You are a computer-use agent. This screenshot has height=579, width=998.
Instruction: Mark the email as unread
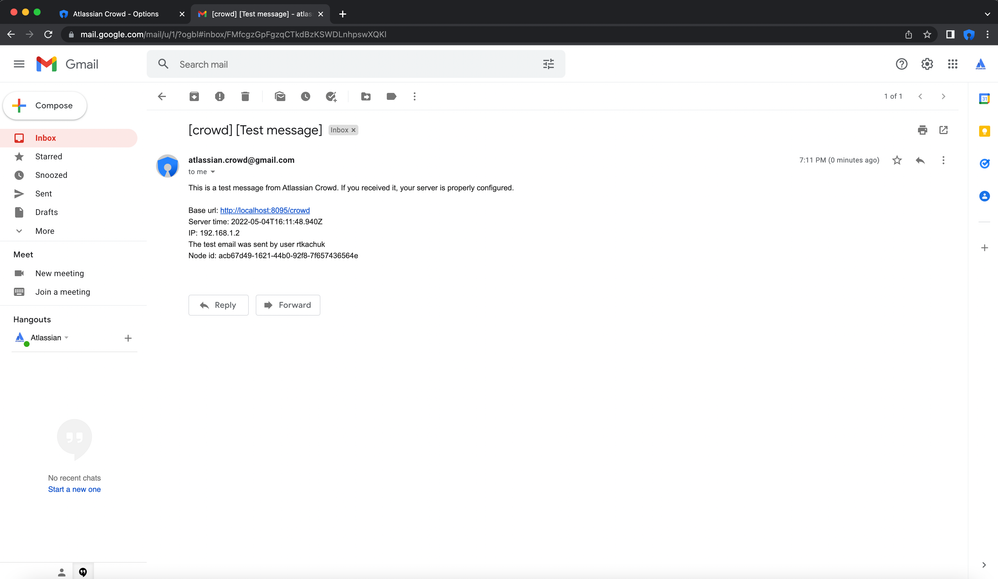280,96
